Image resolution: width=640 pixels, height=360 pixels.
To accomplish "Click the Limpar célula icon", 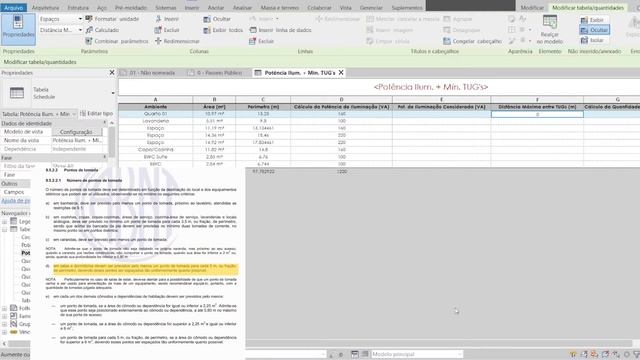I will click(370, 41).
